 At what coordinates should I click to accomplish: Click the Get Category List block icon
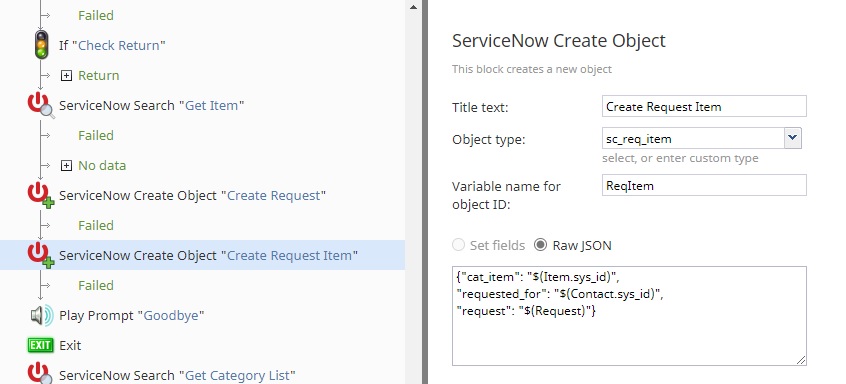(x=41, y=373)
